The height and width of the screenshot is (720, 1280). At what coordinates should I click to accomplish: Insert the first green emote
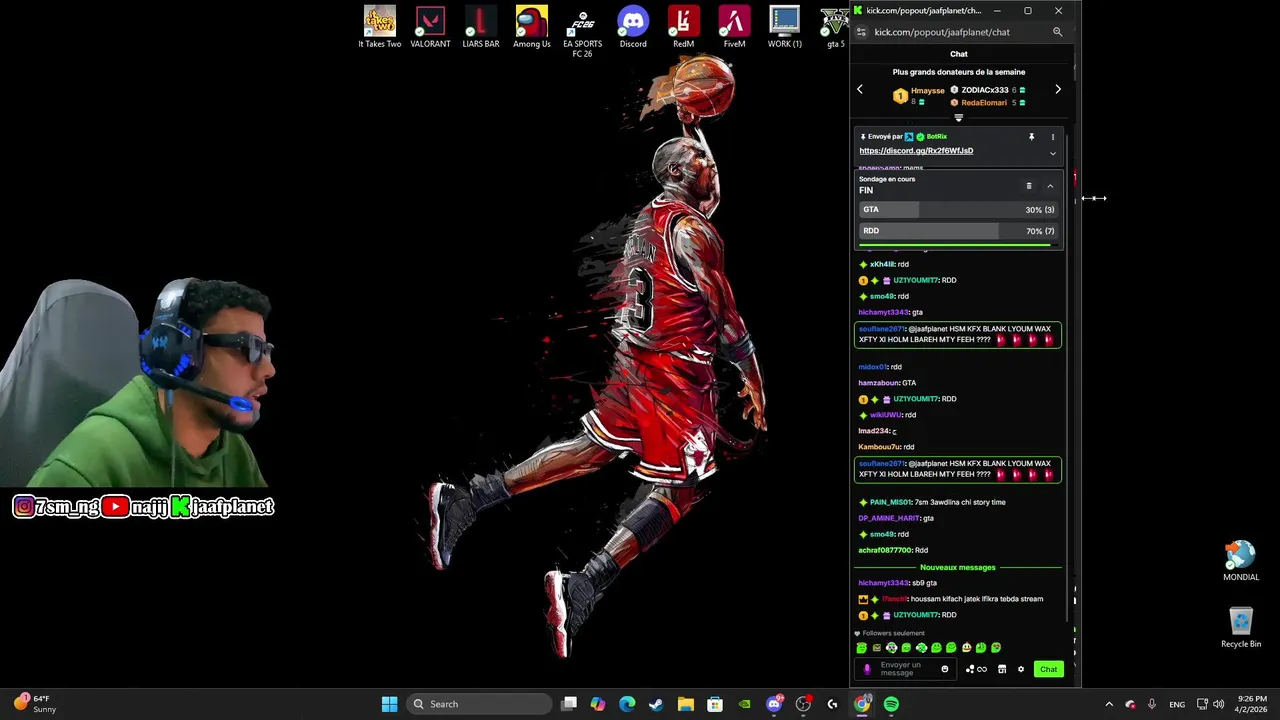point(862,648)
